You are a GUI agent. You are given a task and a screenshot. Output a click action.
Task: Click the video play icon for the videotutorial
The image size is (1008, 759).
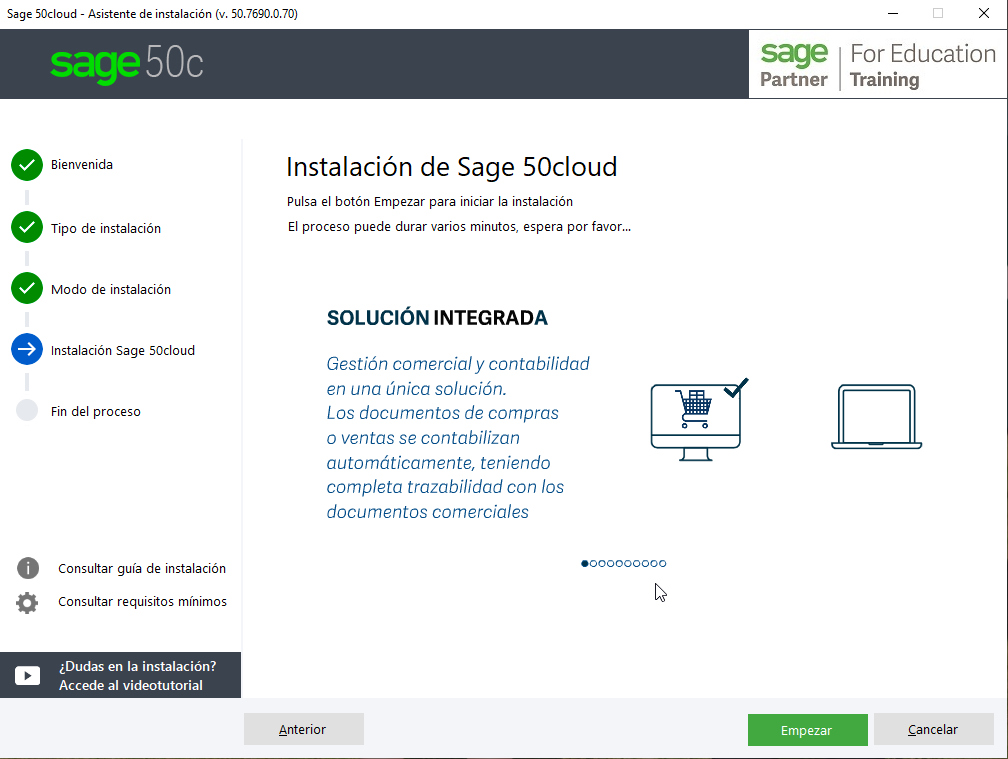(x=28, y=675)
